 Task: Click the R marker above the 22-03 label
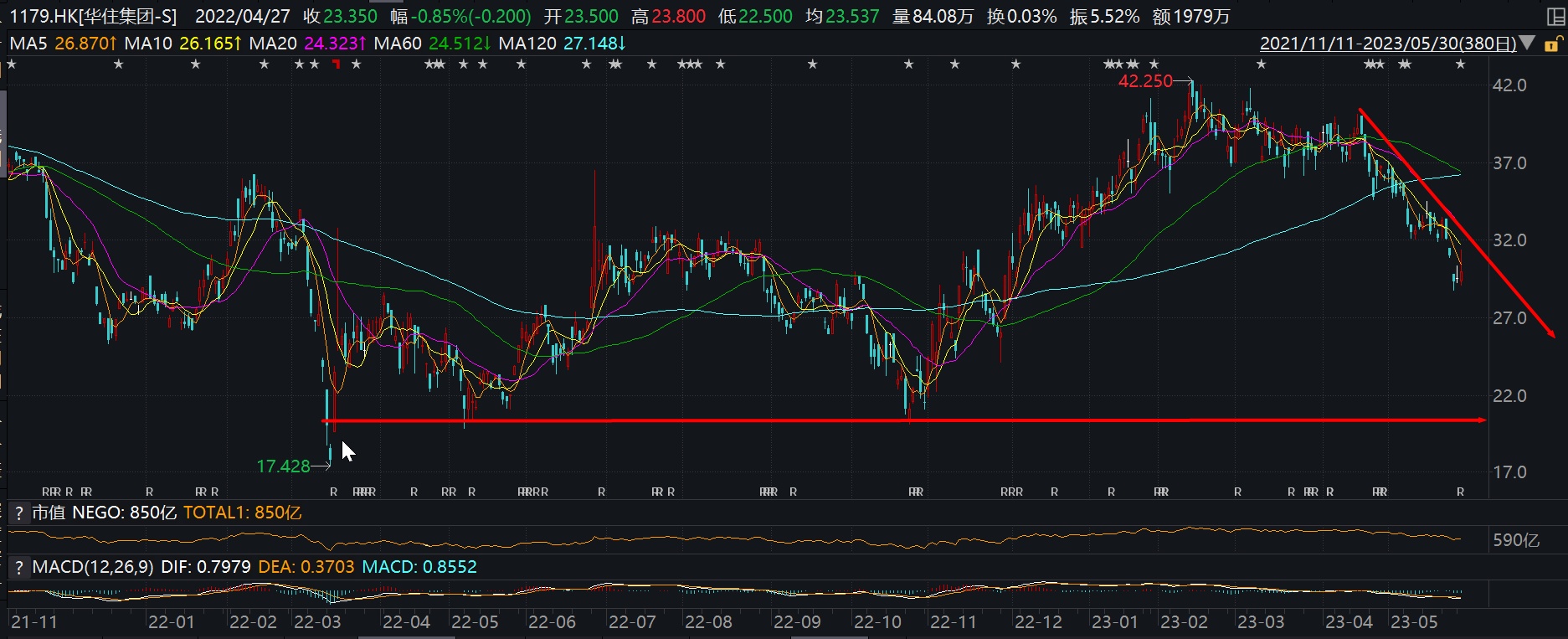pos(333,492)
